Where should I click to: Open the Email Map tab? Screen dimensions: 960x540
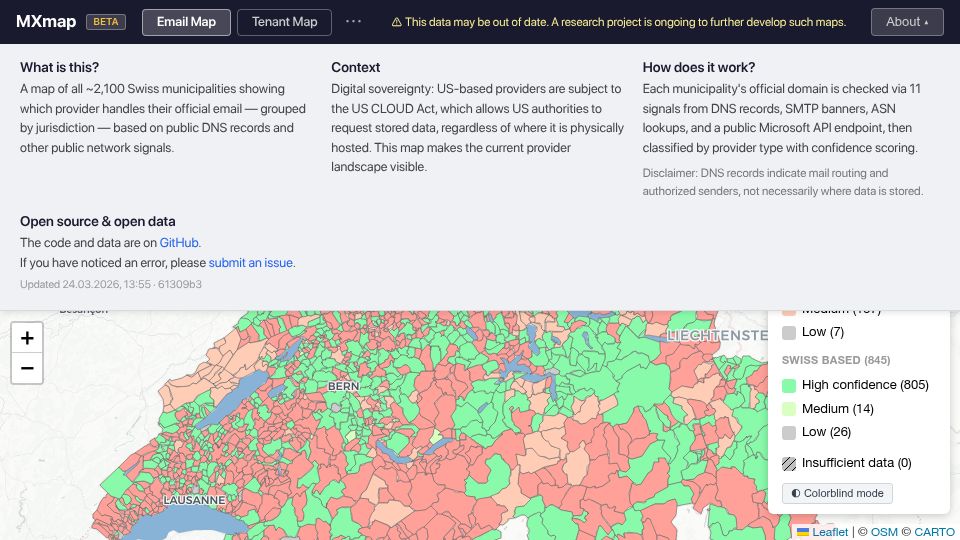[x=186, y=22]
